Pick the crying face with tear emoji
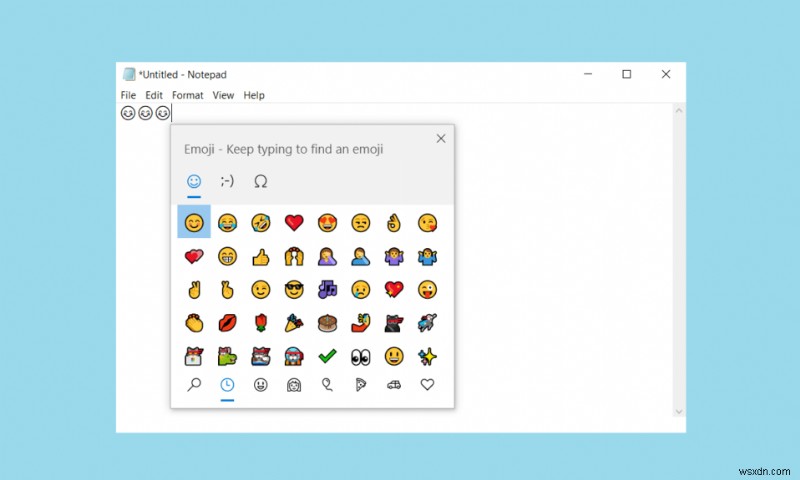Image resolution: width=800 pixels, height=480 pixels. (361, 289)
